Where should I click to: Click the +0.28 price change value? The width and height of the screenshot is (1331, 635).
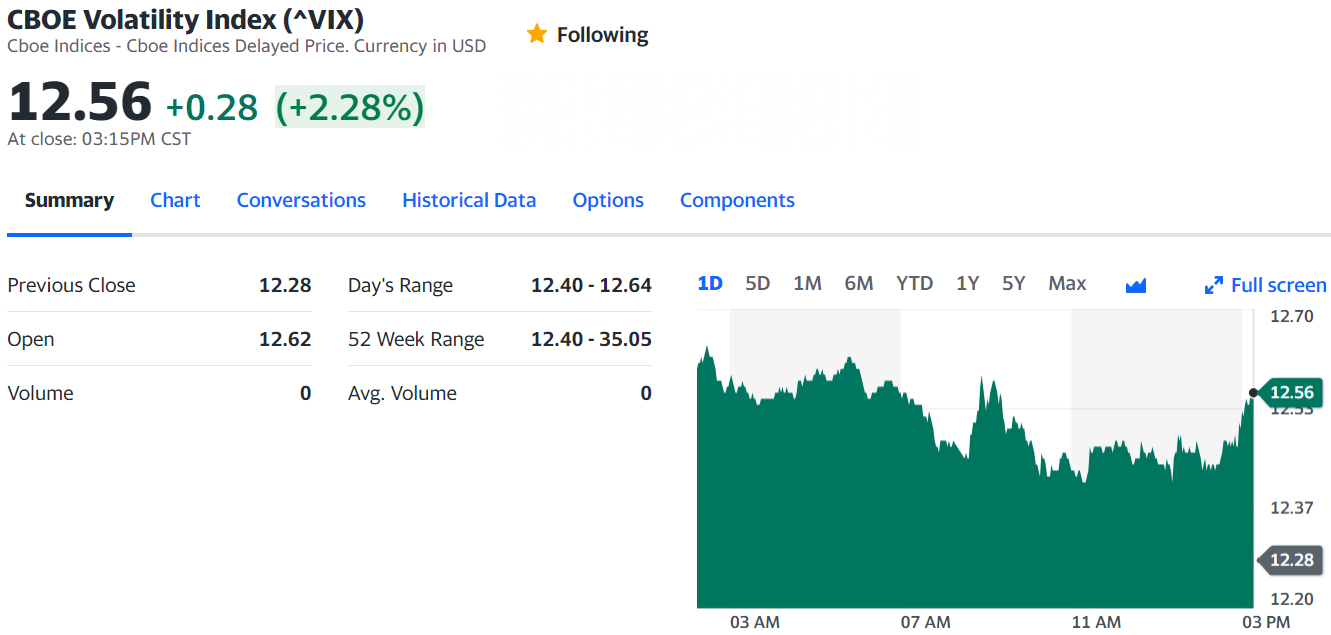click(212, 107)
